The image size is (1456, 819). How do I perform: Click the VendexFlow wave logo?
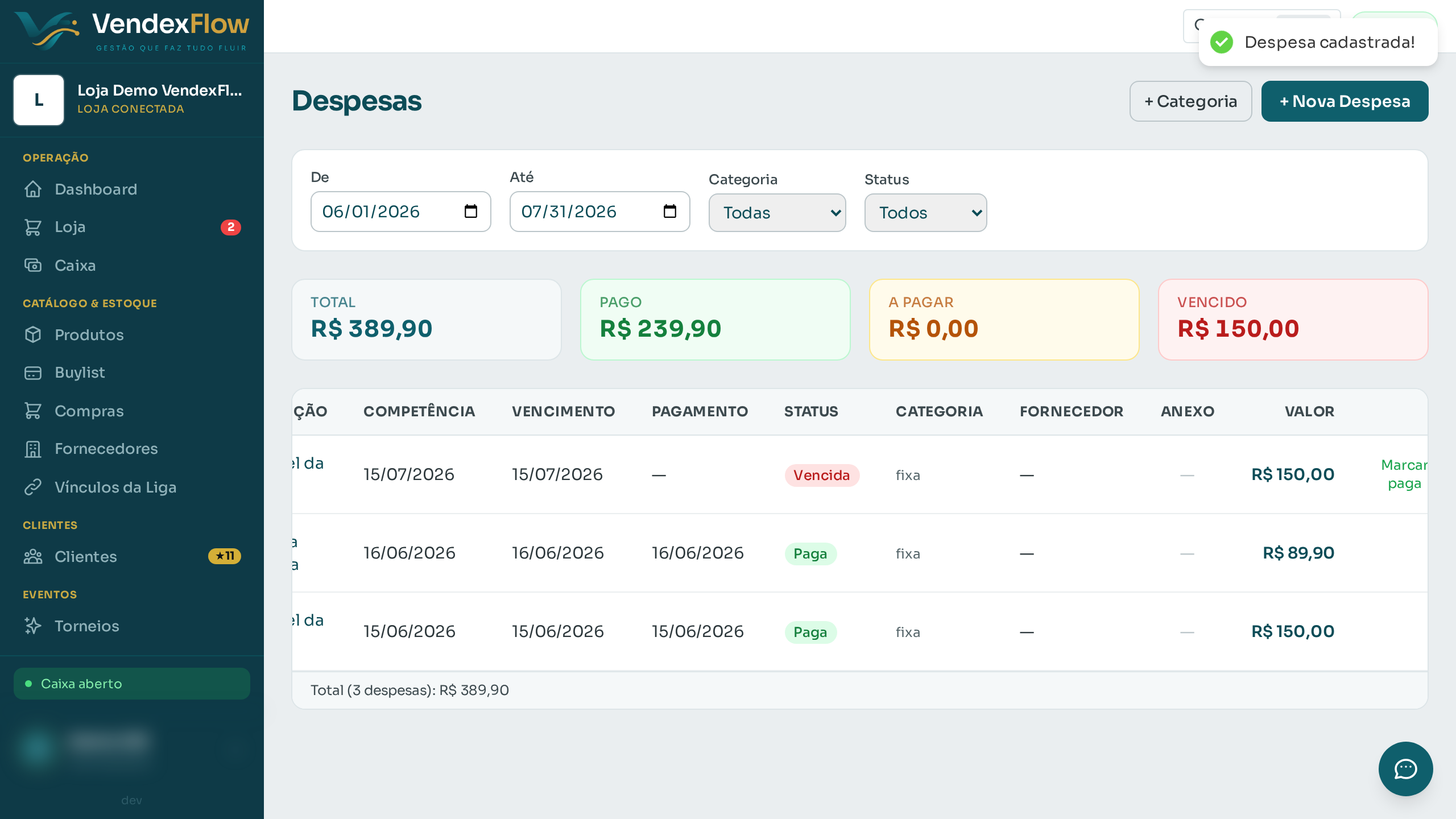click(x=47, y=31)
